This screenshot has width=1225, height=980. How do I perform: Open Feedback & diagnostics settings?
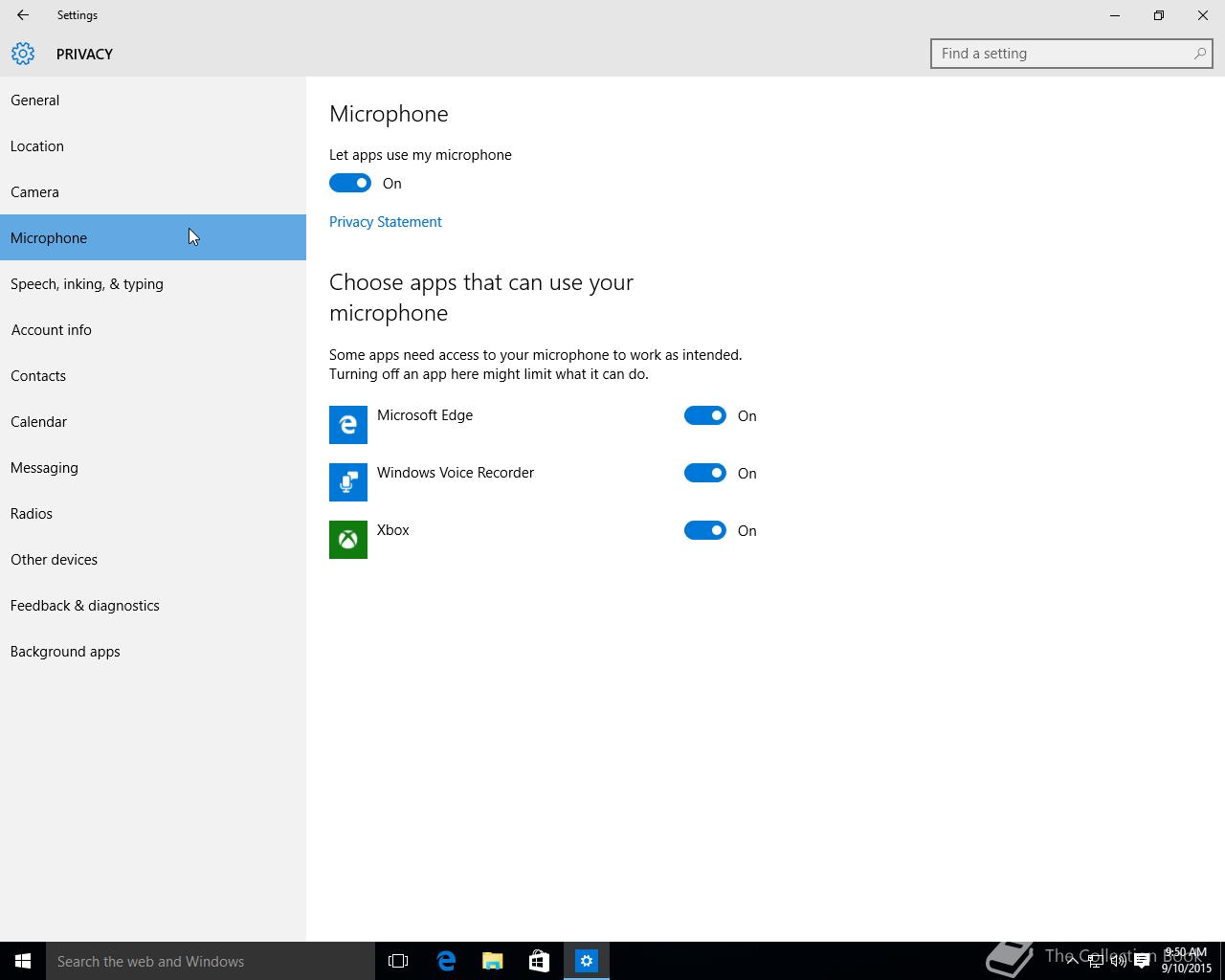(153, 605)
